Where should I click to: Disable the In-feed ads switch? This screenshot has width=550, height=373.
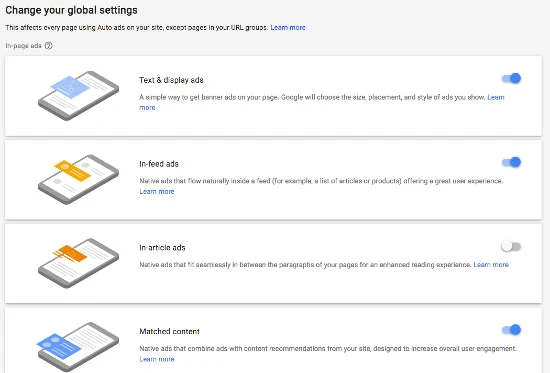tap(511, 162)
